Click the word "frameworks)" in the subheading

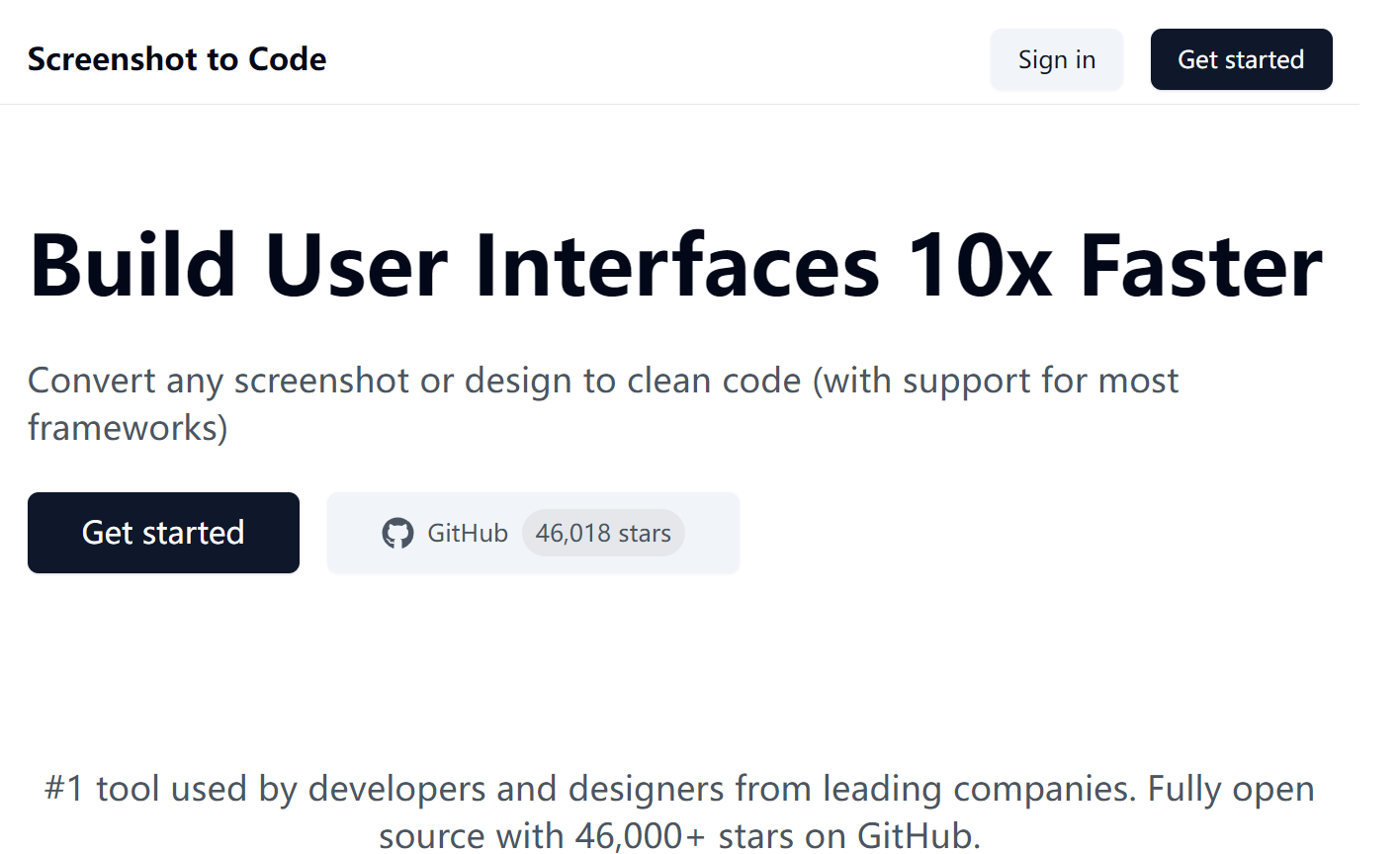click(128, 428)
